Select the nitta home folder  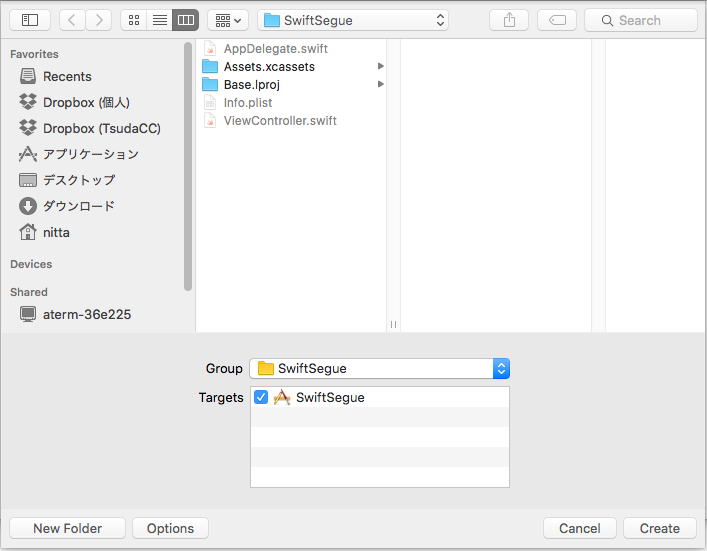[x=56, y=232]
